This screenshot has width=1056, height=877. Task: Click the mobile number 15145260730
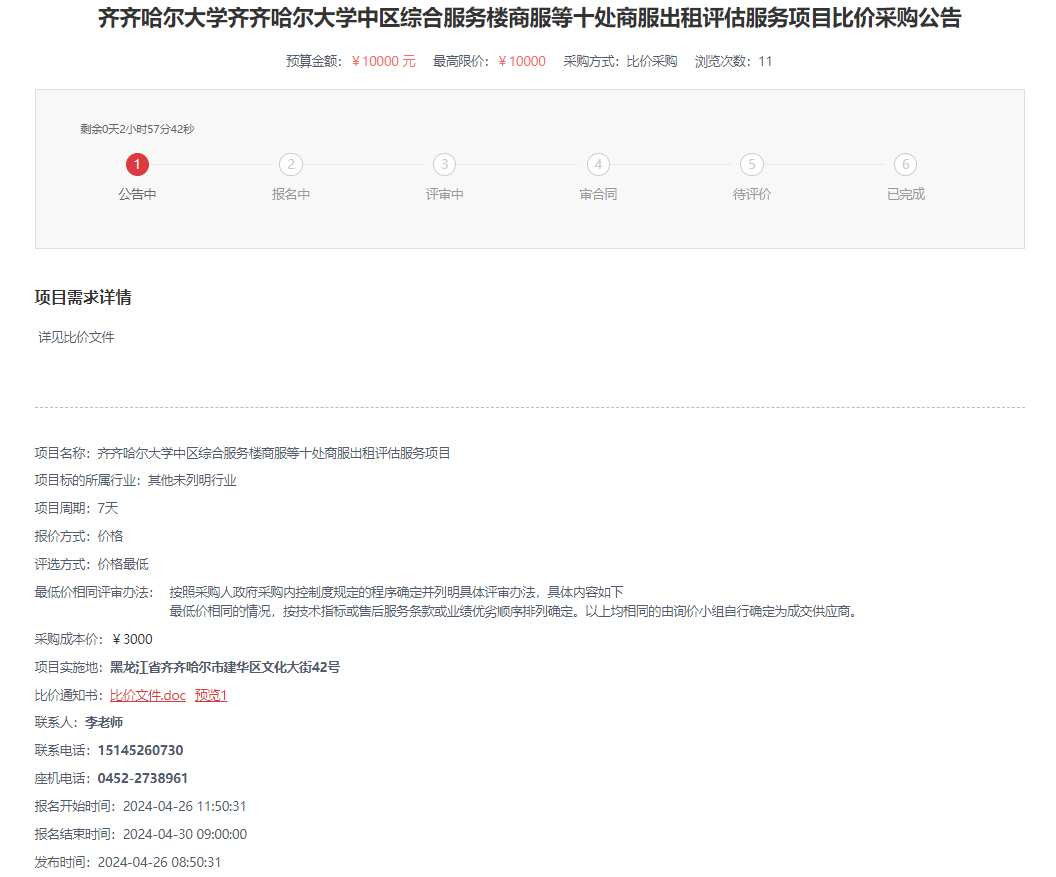[140, 750]
